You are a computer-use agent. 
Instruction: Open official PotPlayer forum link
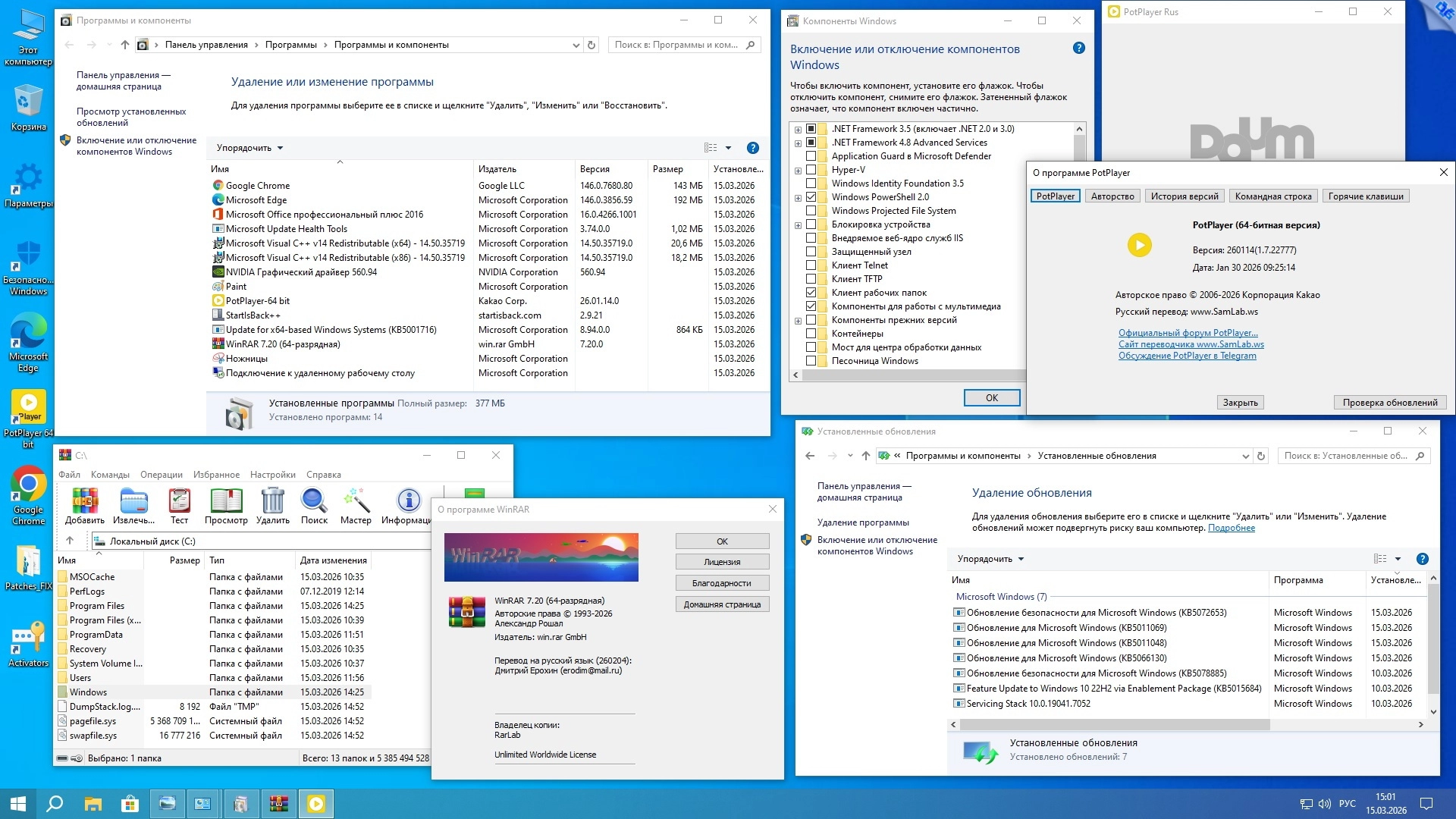coord(1188,333)
